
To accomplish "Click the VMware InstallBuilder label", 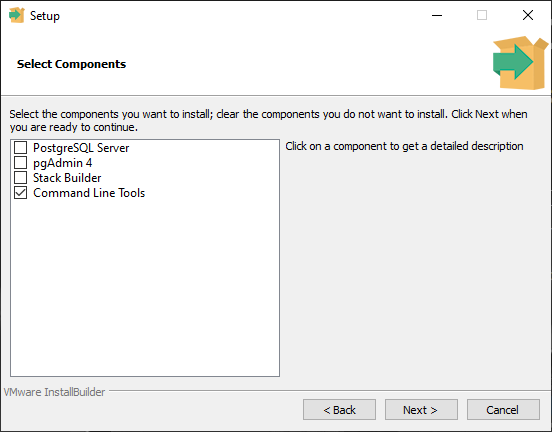I will tap(54, 392).
